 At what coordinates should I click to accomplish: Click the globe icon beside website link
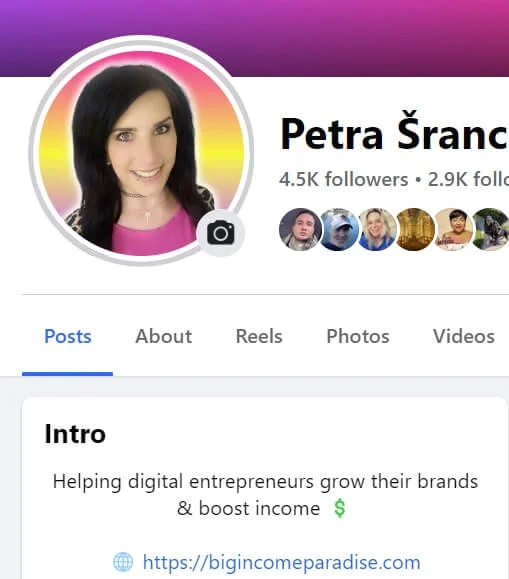123,562
